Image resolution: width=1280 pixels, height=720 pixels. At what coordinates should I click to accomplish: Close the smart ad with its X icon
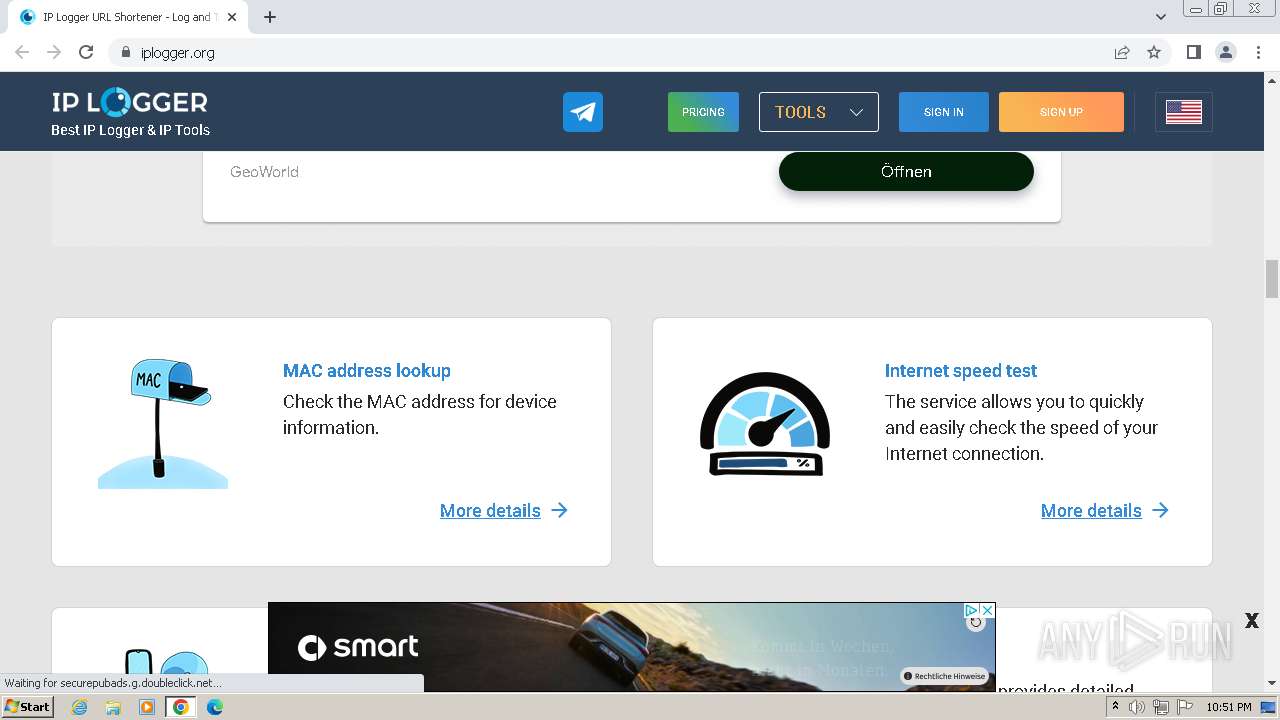click(x=987, y=610)
